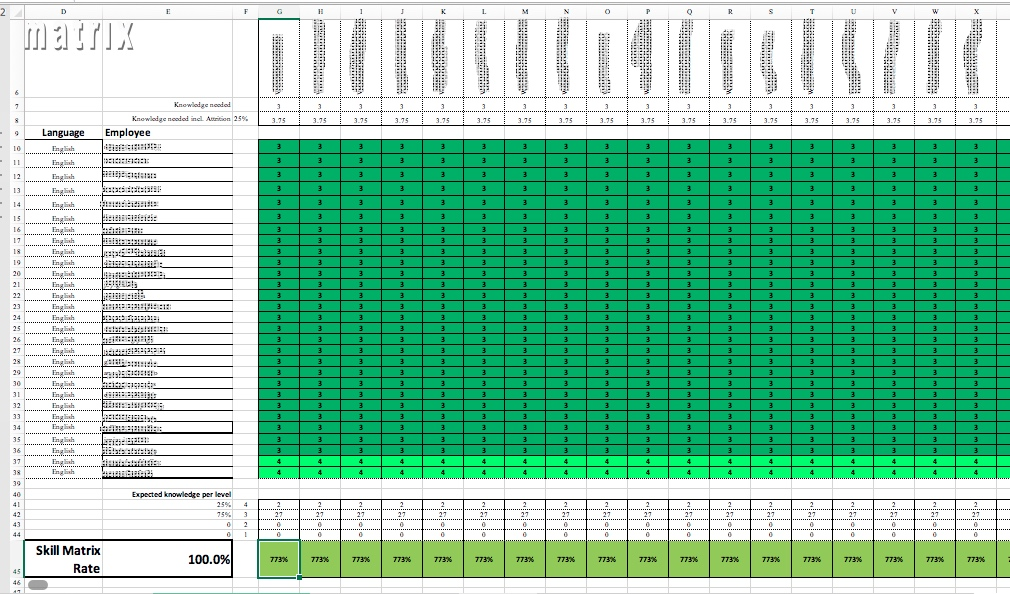
Task: Click the 'Knowledge needed' label in row 7
Action: [202, 104]
